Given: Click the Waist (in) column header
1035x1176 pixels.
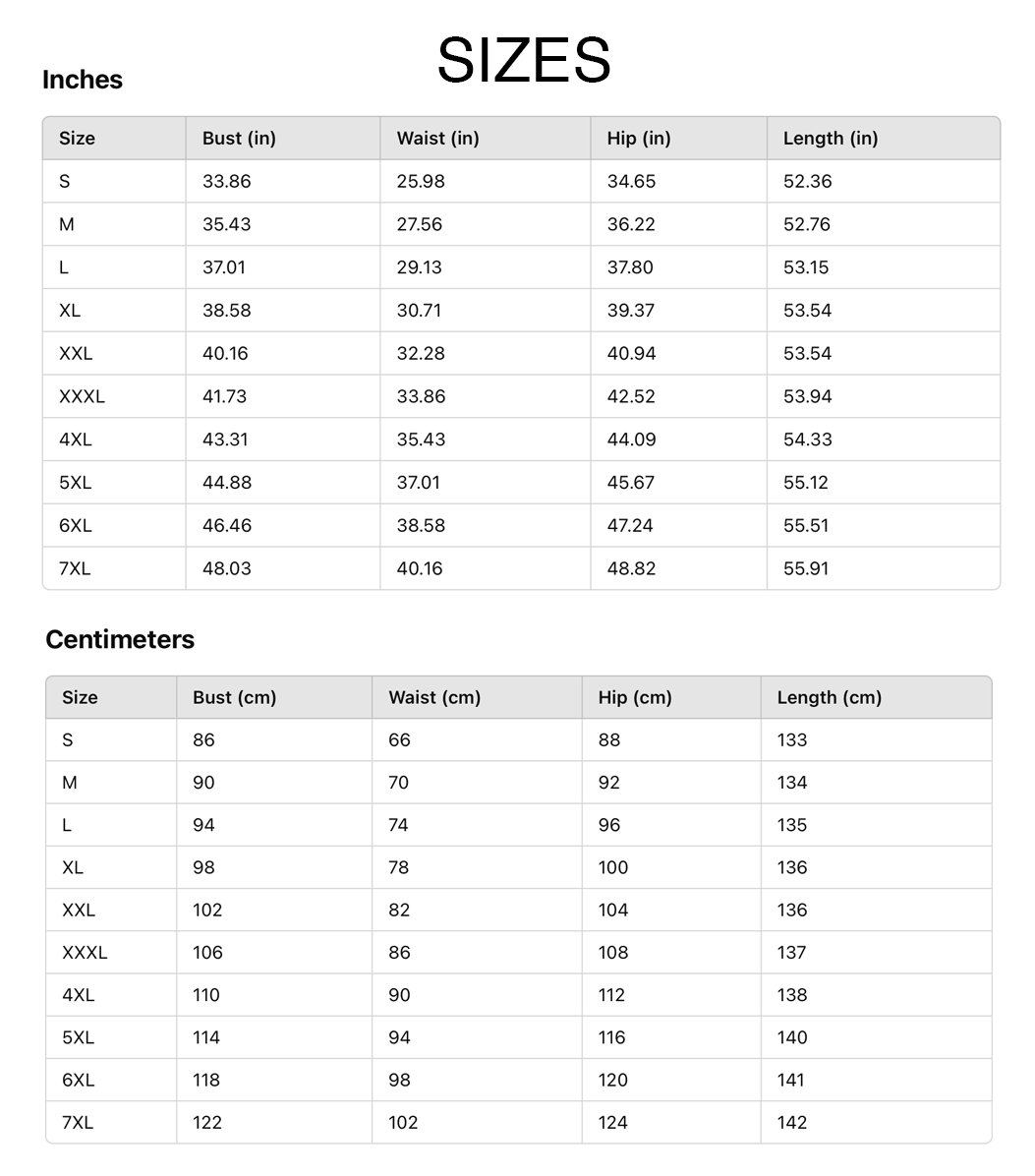Looking at the screenshot, I should [437, 139].
